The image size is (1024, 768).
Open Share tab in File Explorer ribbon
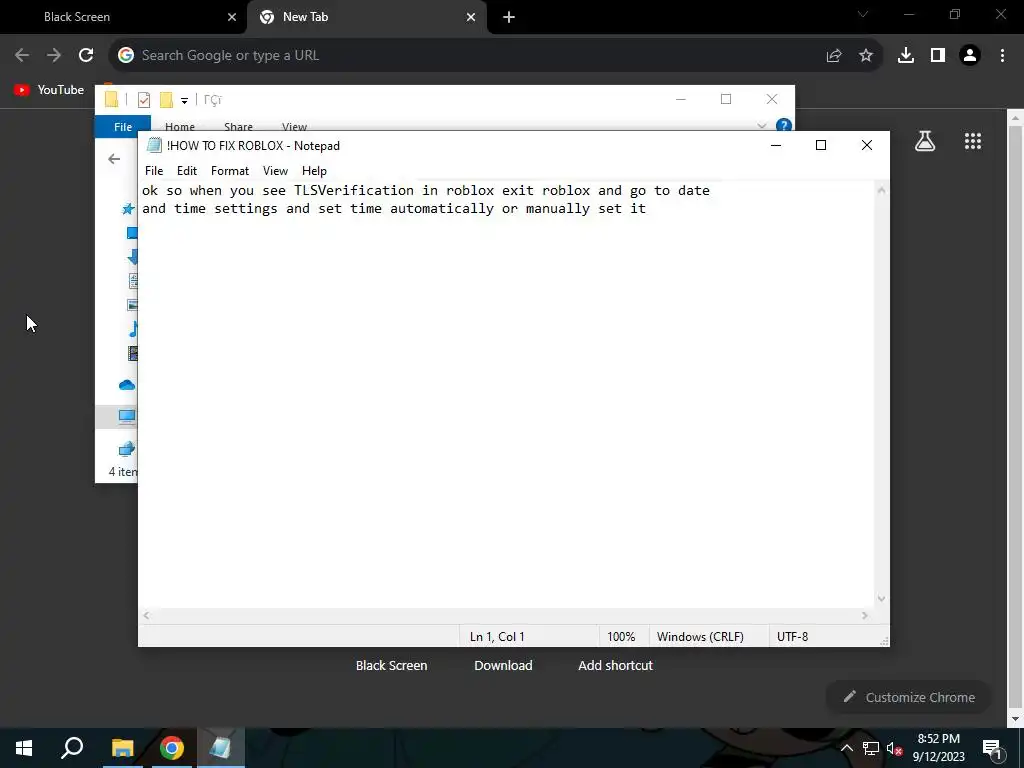tap(238, 126)
